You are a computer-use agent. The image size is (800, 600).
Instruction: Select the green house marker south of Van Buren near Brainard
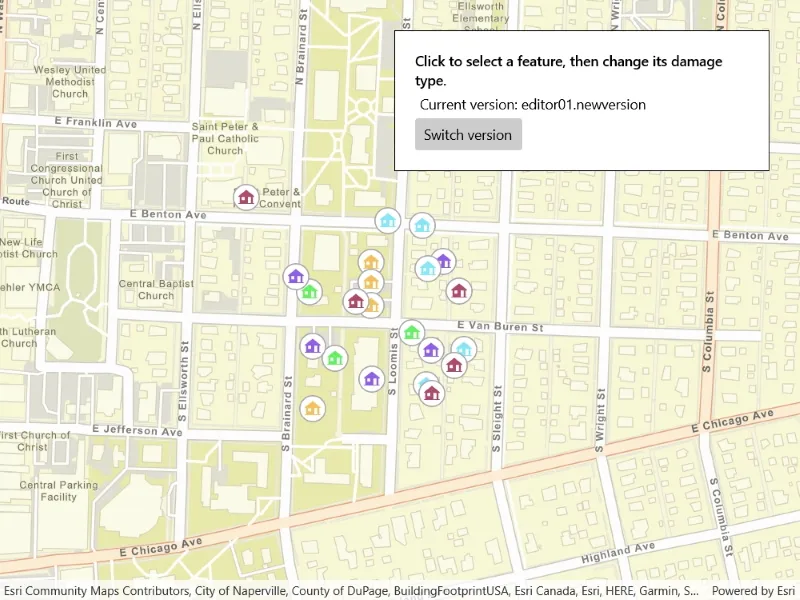[335, 358]
